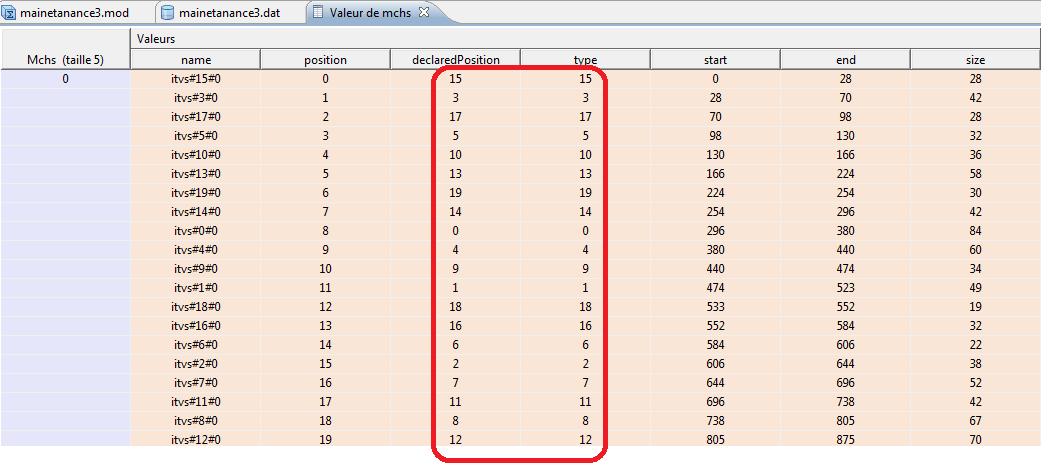Select the itvs#8#0 name cell

tap(195, 421)
